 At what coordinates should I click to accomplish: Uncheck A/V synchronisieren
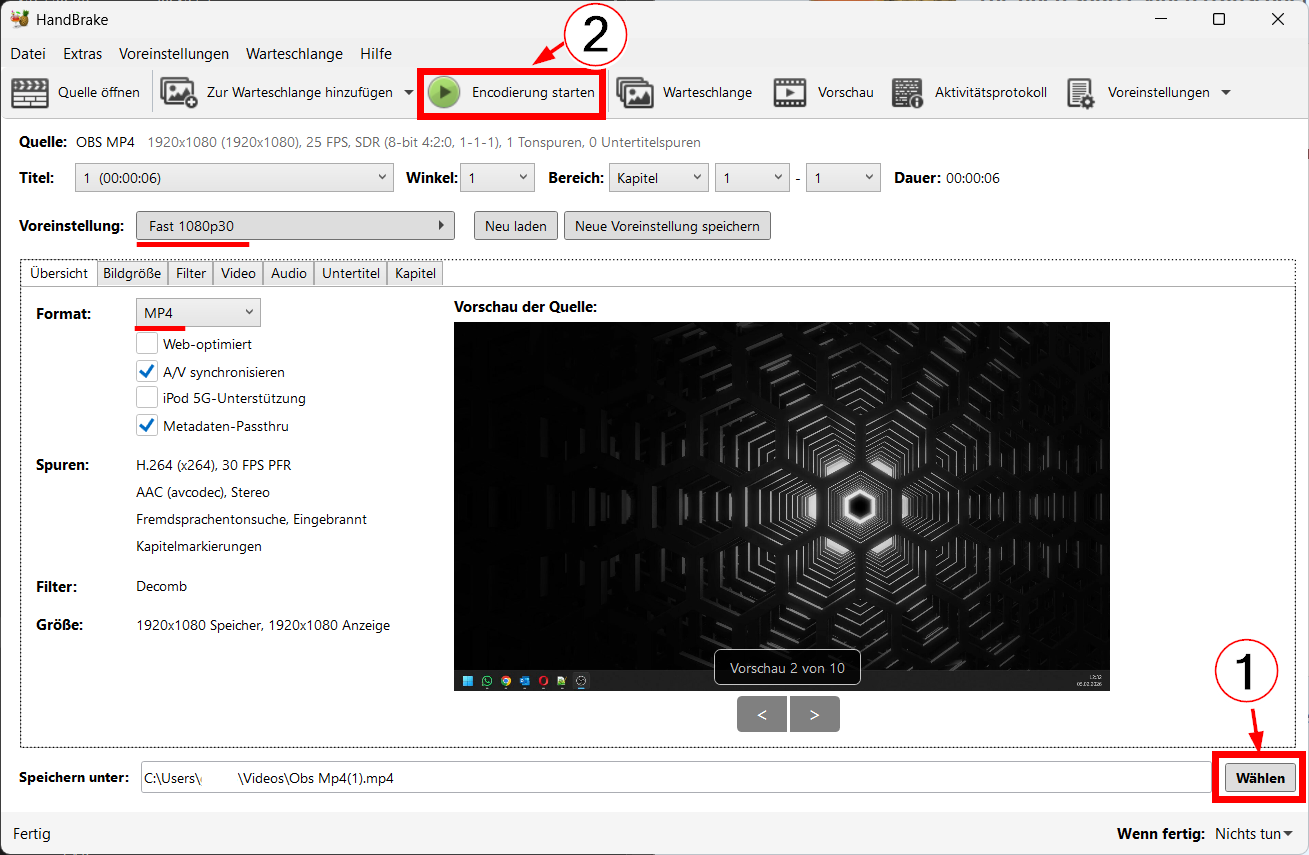tap(147, 371)
